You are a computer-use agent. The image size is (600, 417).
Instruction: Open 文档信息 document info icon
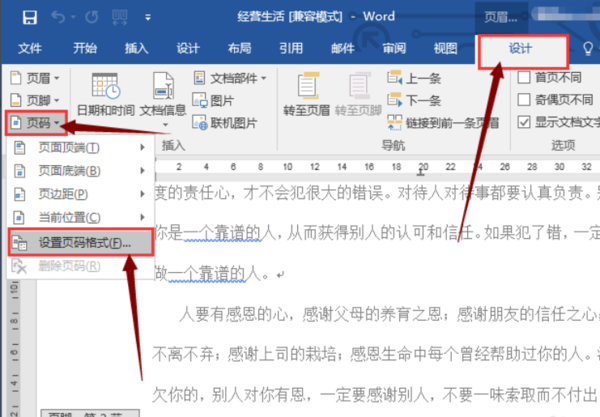click(x=163, y=85)
